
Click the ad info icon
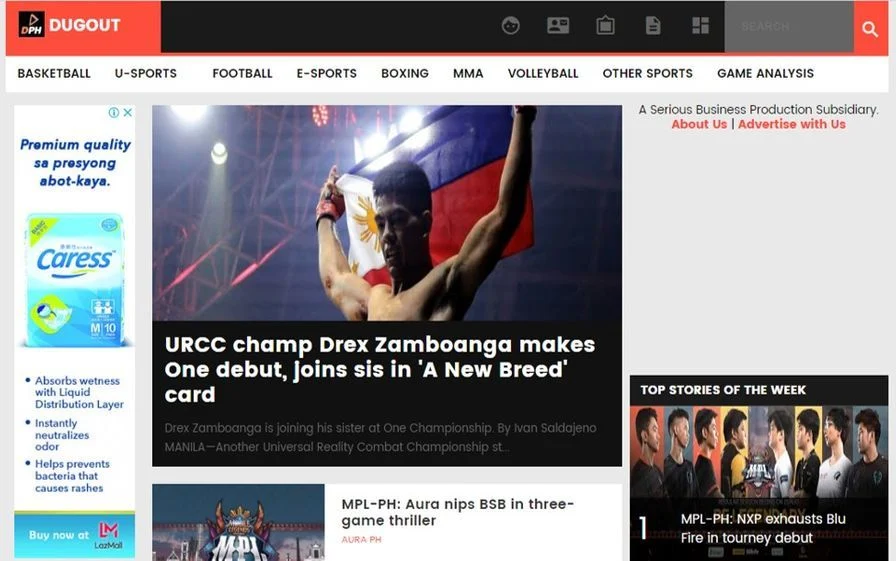(x=114, y=113)
